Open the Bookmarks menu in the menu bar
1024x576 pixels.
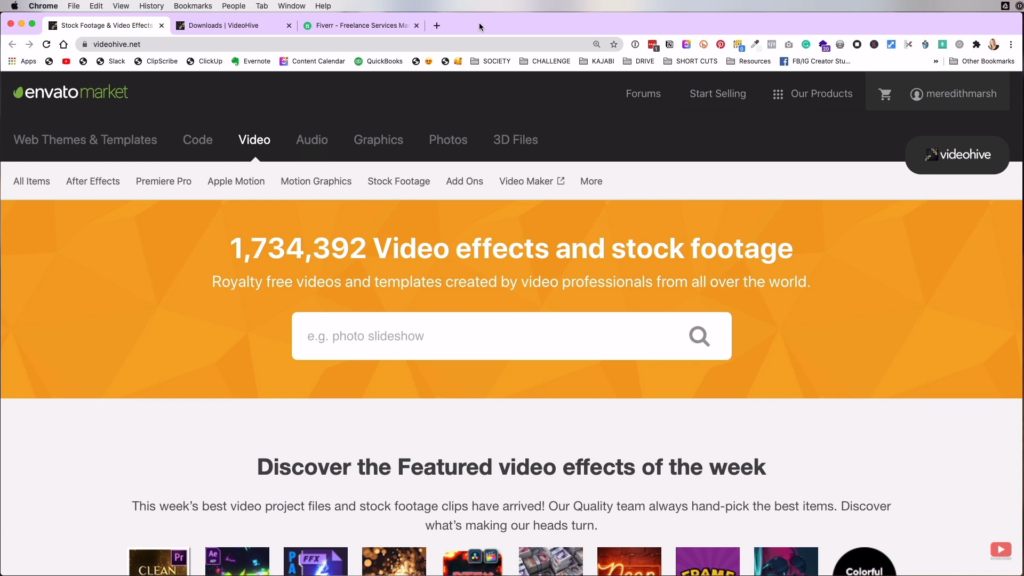[193, 6]
